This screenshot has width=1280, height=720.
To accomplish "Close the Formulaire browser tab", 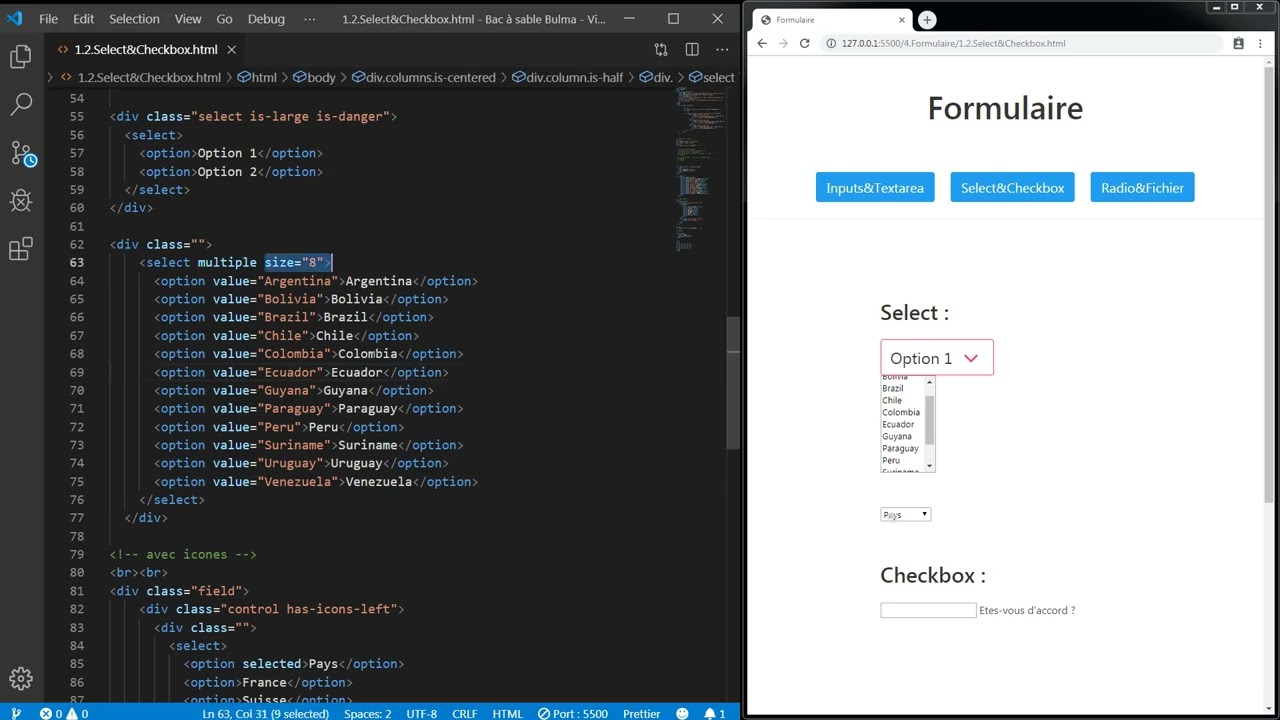I will [902, 20].
